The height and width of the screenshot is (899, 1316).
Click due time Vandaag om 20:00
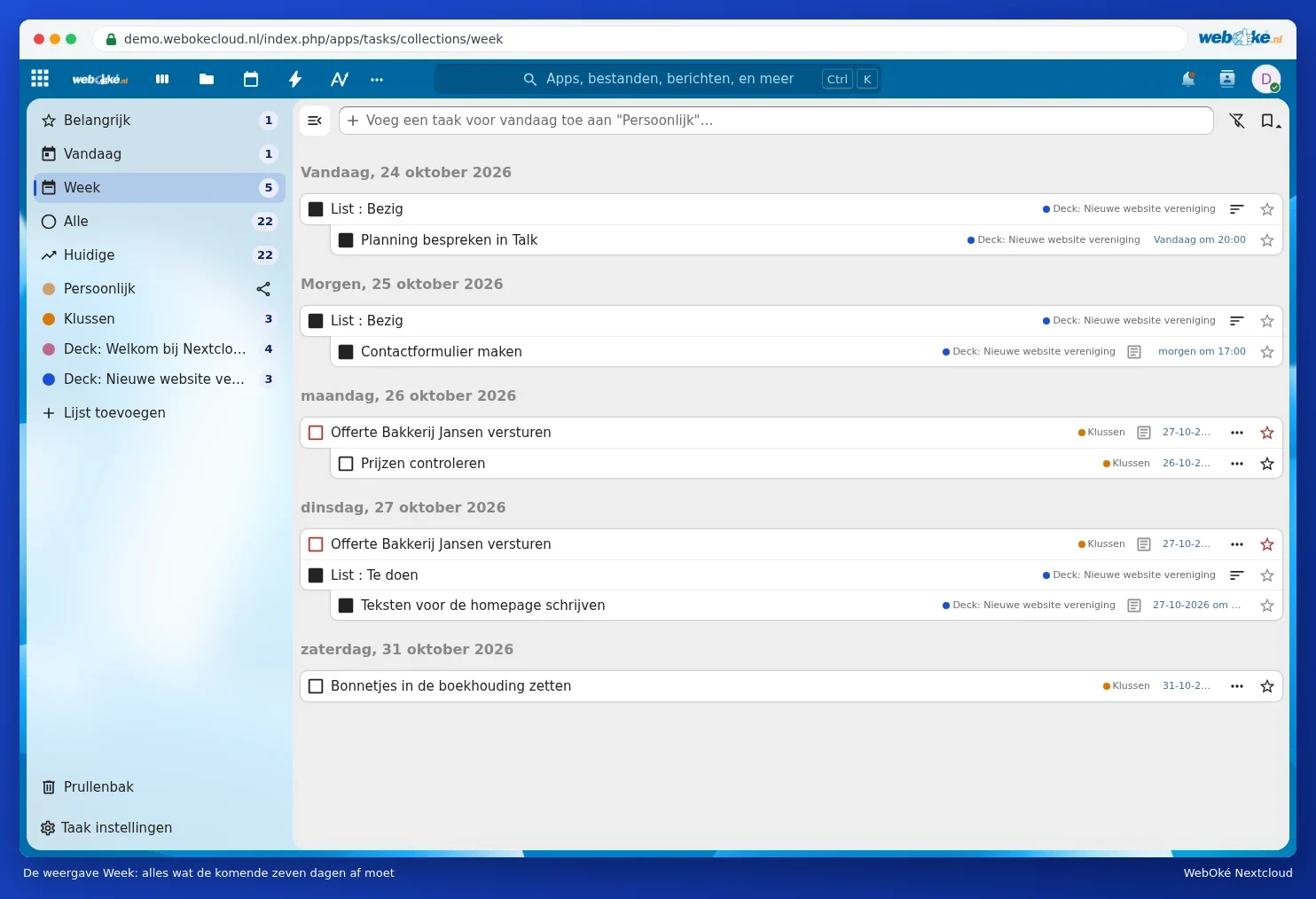point(1200,240)
